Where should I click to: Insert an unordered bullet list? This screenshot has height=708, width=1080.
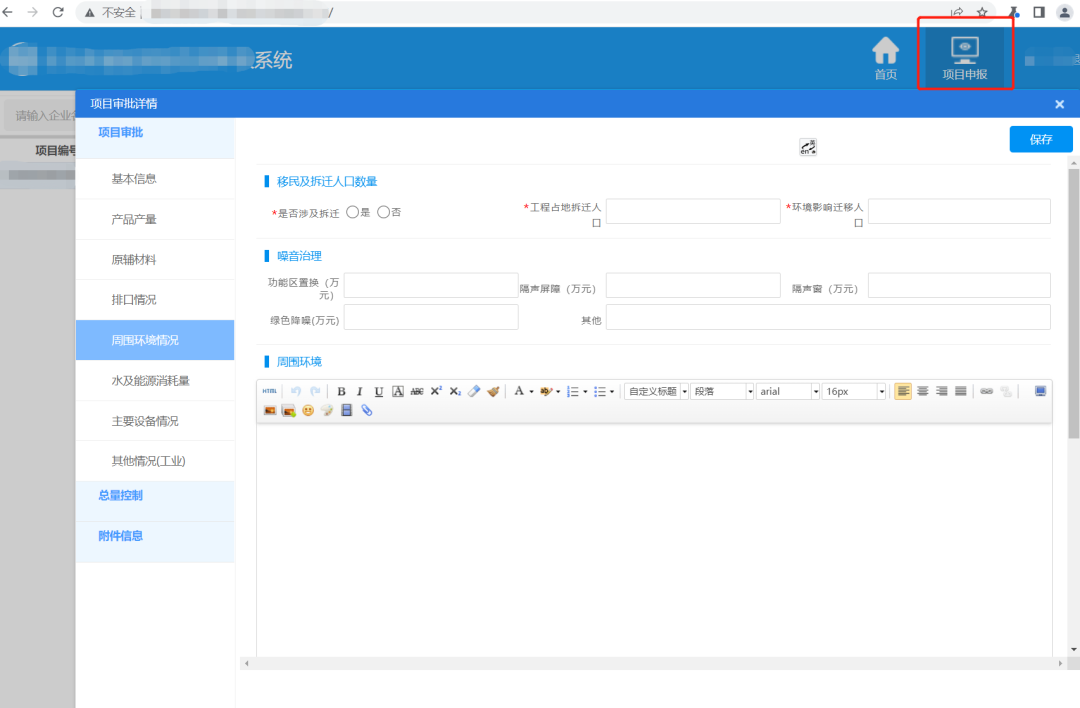click(600, 391)
